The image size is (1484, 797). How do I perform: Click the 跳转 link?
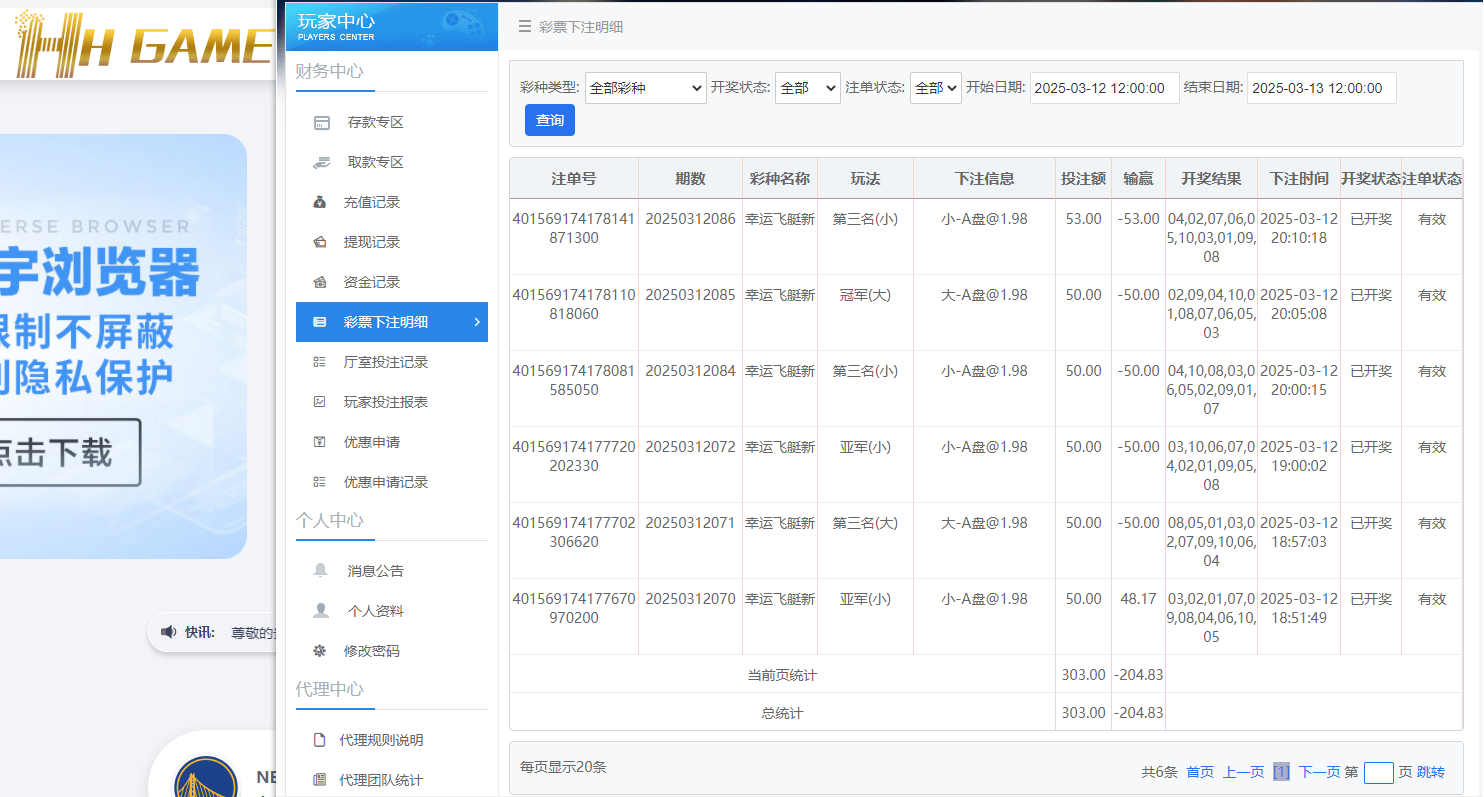[x=1431, y=772]
